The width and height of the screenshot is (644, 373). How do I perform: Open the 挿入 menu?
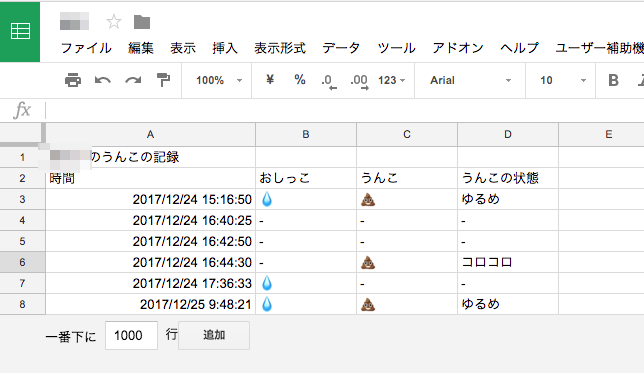pos(225,48)
